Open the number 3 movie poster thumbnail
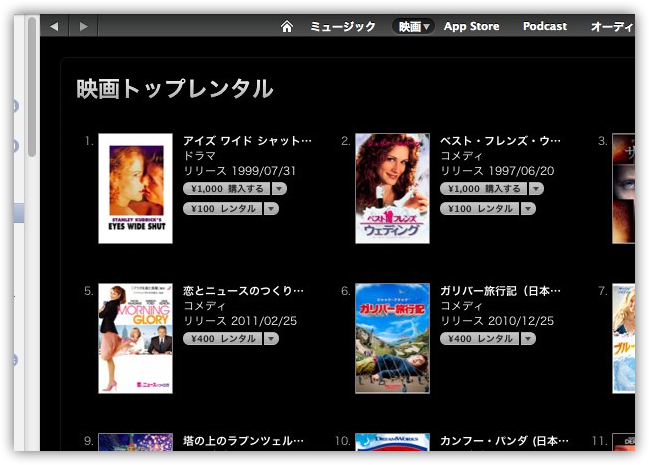 tap(623, 188)
